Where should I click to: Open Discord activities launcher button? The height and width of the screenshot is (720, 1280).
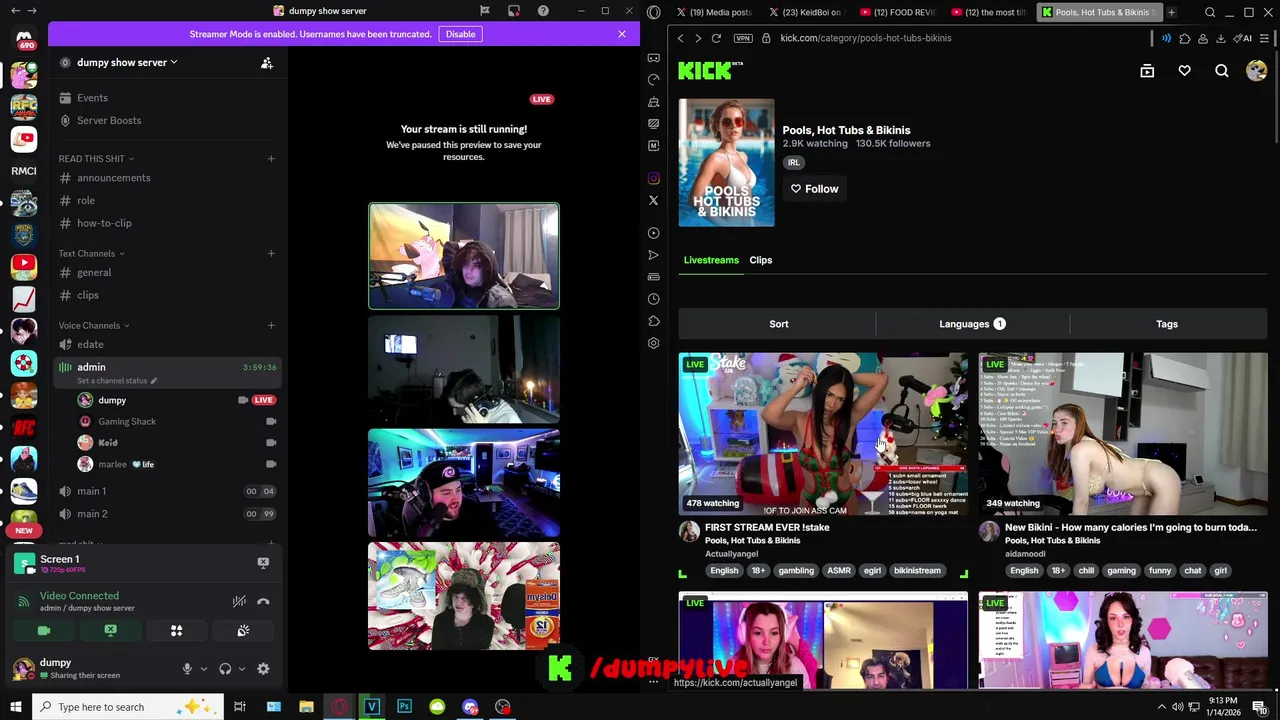click(176, 631)
